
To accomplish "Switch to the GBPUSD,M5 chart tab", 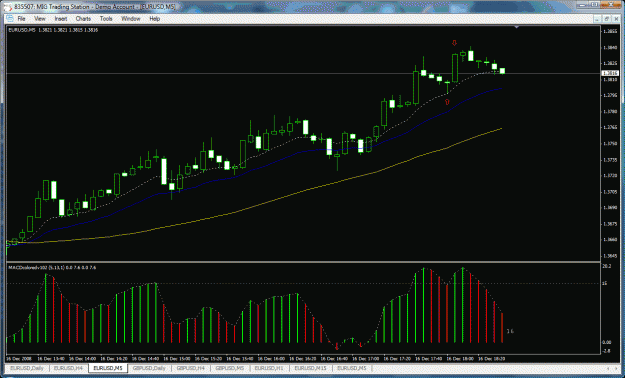I will pos(230,368).
